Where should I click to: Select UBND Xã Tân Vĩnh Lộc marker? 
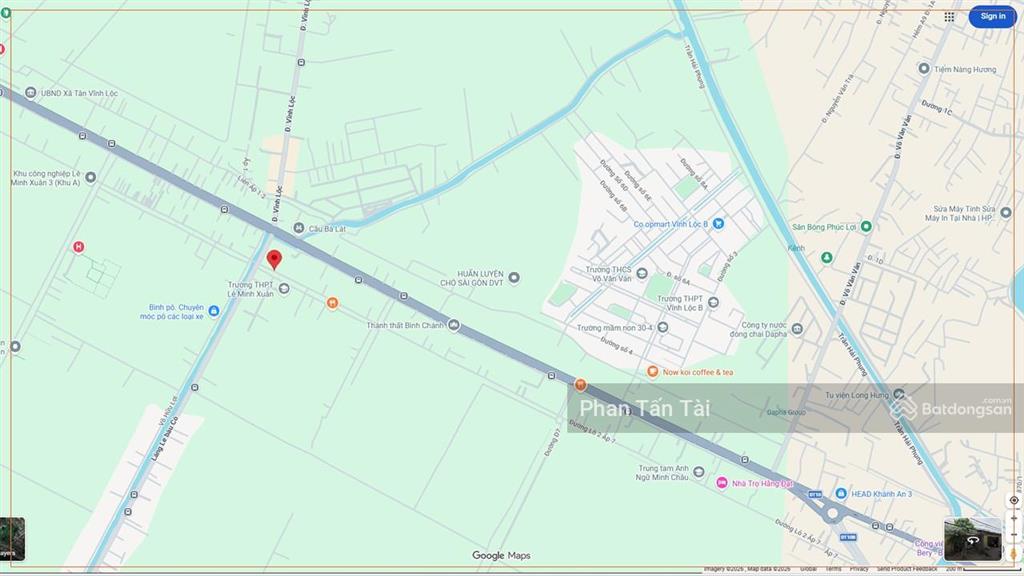point(30,93)
